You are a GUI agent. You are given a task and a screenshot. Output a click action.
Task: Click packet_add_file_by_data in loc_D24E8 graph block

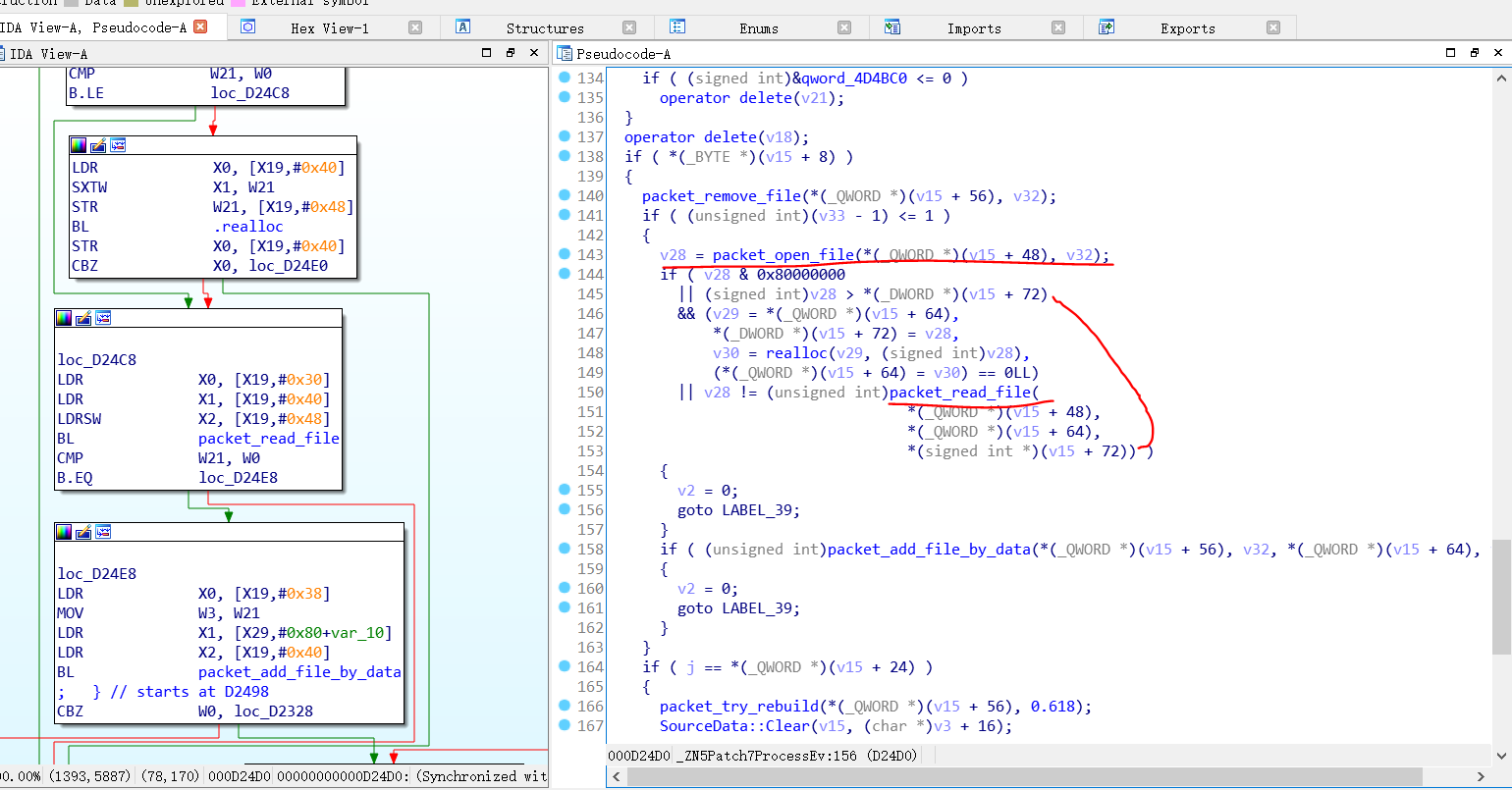(299, 671)
